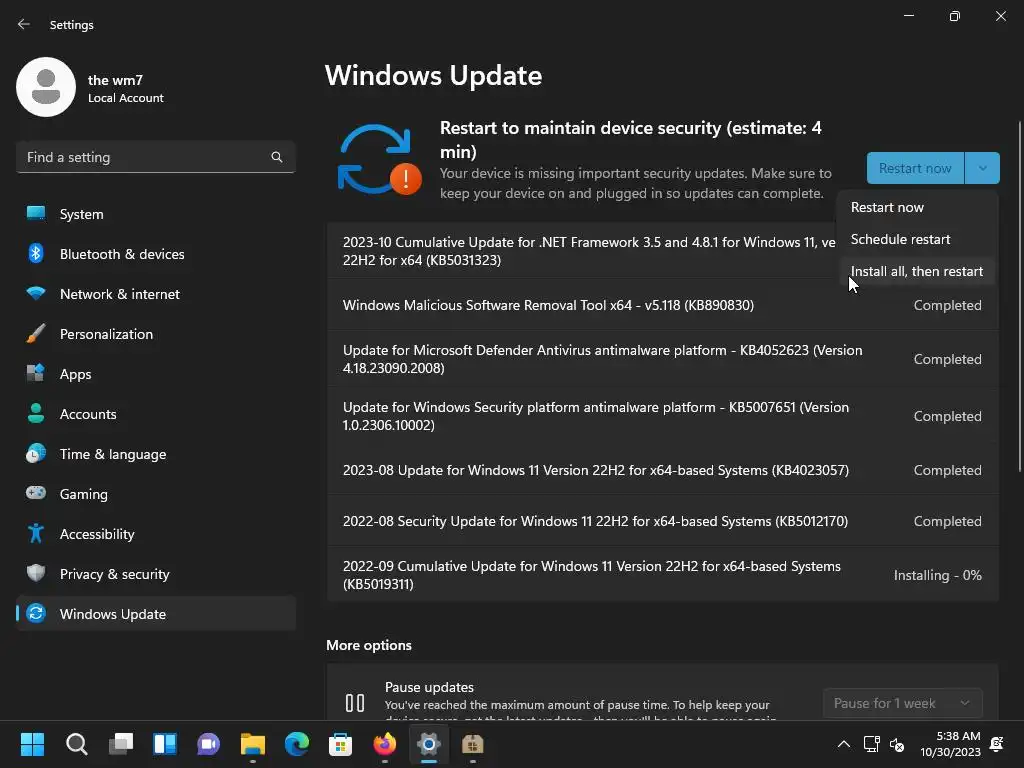1024x768 pixels.
Task: Click the System monitor icon
Action: [x=36, y=214]
